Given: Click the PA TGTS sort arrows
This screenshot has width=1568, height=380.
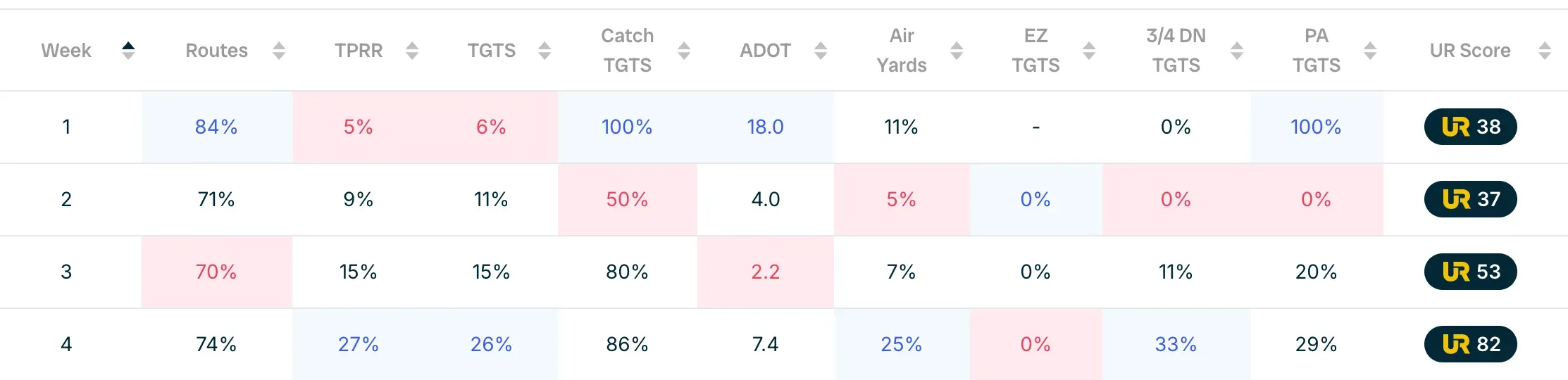Looking at the screenshot, I should click(x=1370, y=51).
